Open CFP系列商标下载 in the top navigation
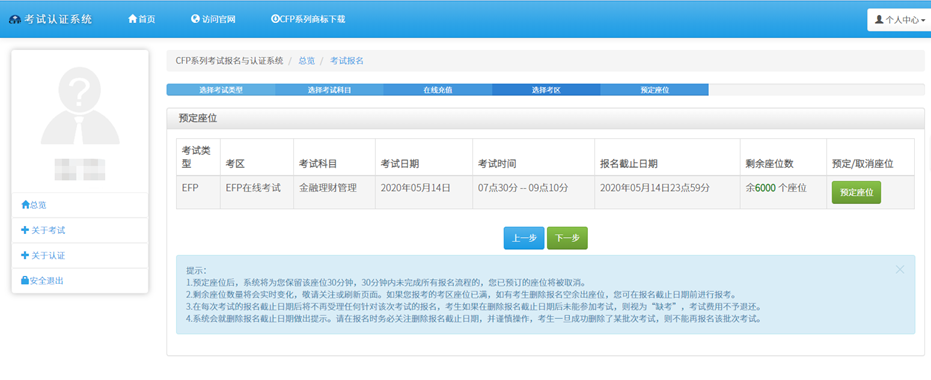The height and width of the screenshot is (380, 931). [308, 19]
